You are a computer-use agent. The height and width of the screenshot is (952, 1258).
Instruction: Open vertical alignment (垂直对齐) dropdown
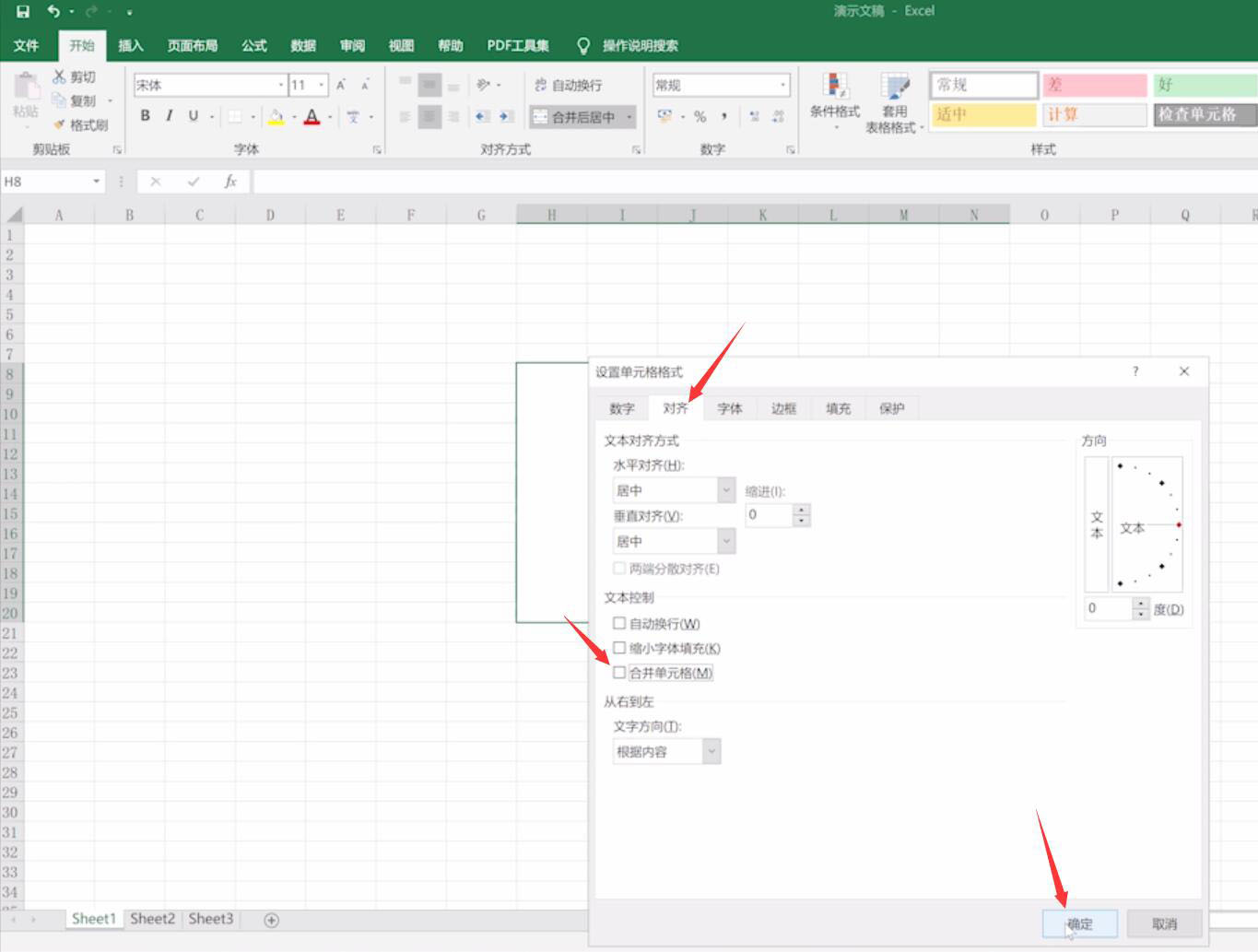pyautogui.click(x=726, y=541)
